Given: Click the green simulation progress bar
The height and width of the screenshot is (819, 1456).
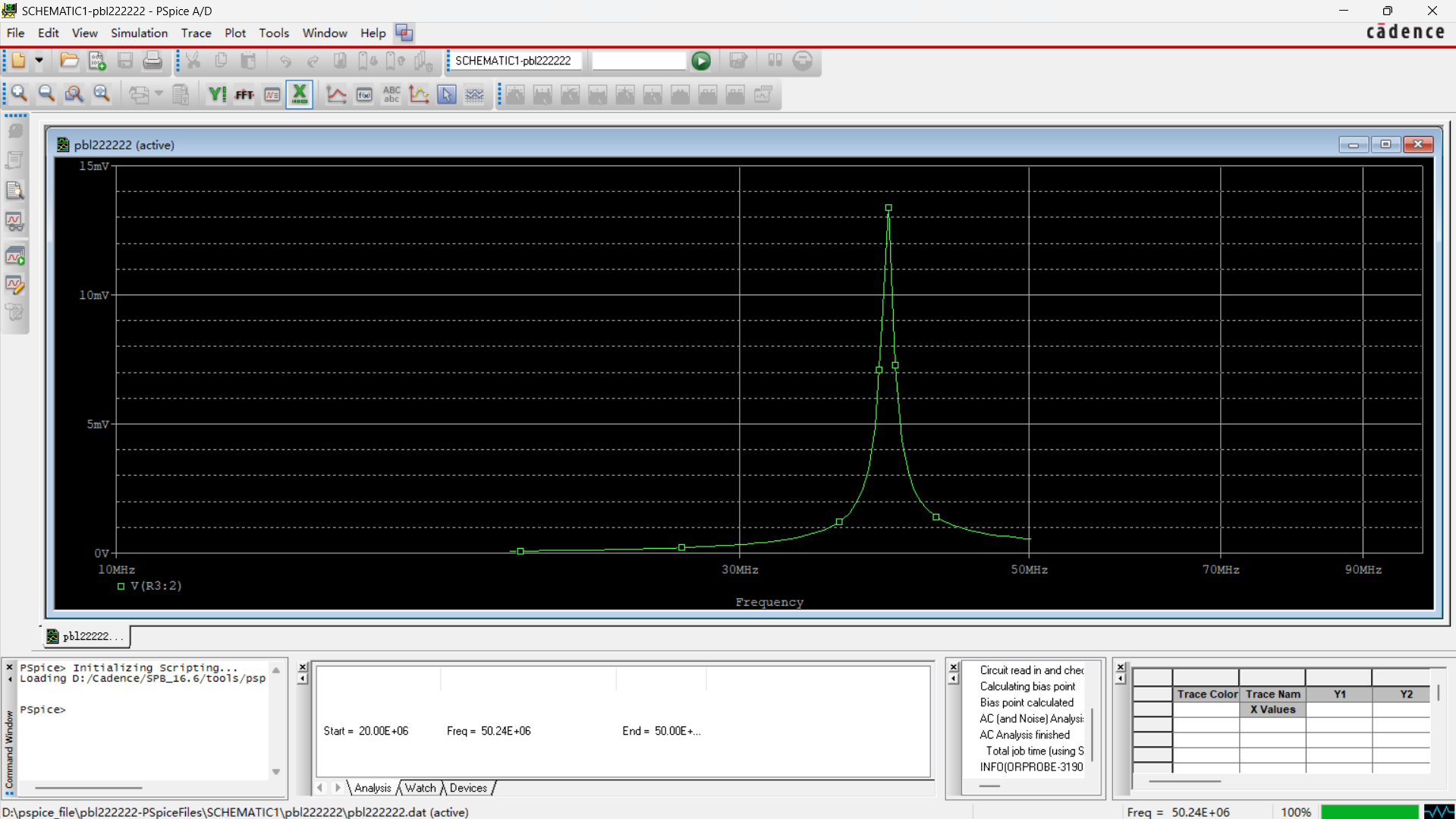Looking at the screenshot, I should [1369, 812].
